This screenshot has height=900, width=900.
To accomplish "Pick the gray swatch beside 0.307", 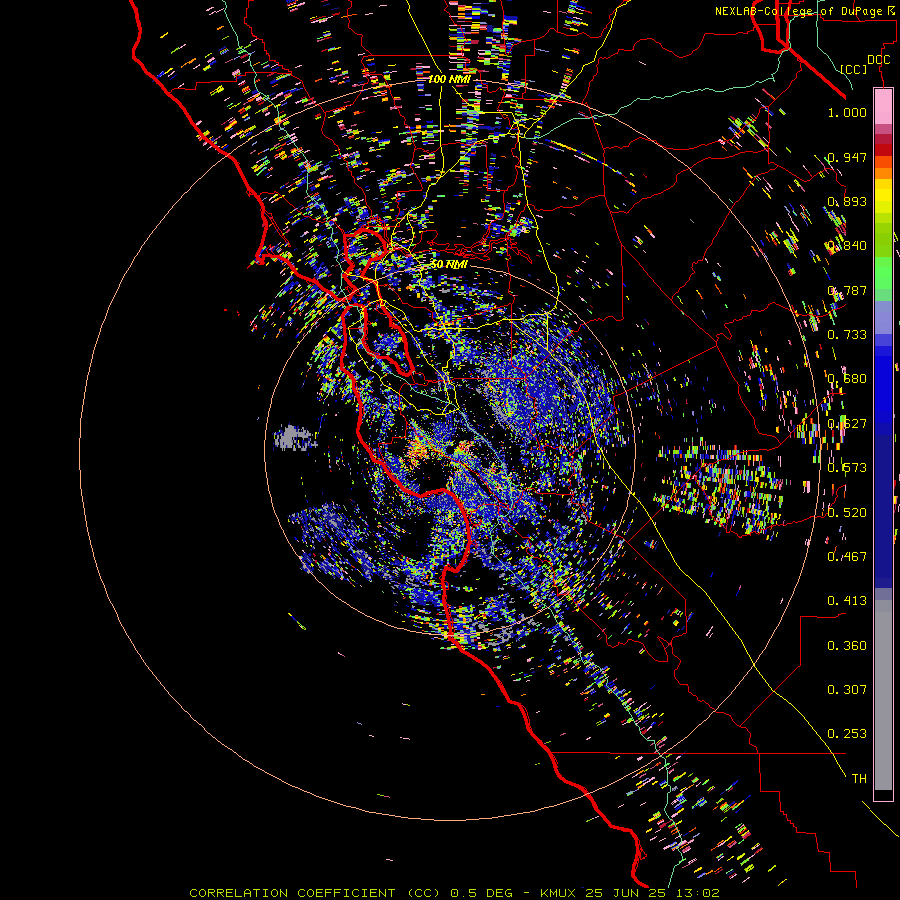I will click(x=883, y=695).
